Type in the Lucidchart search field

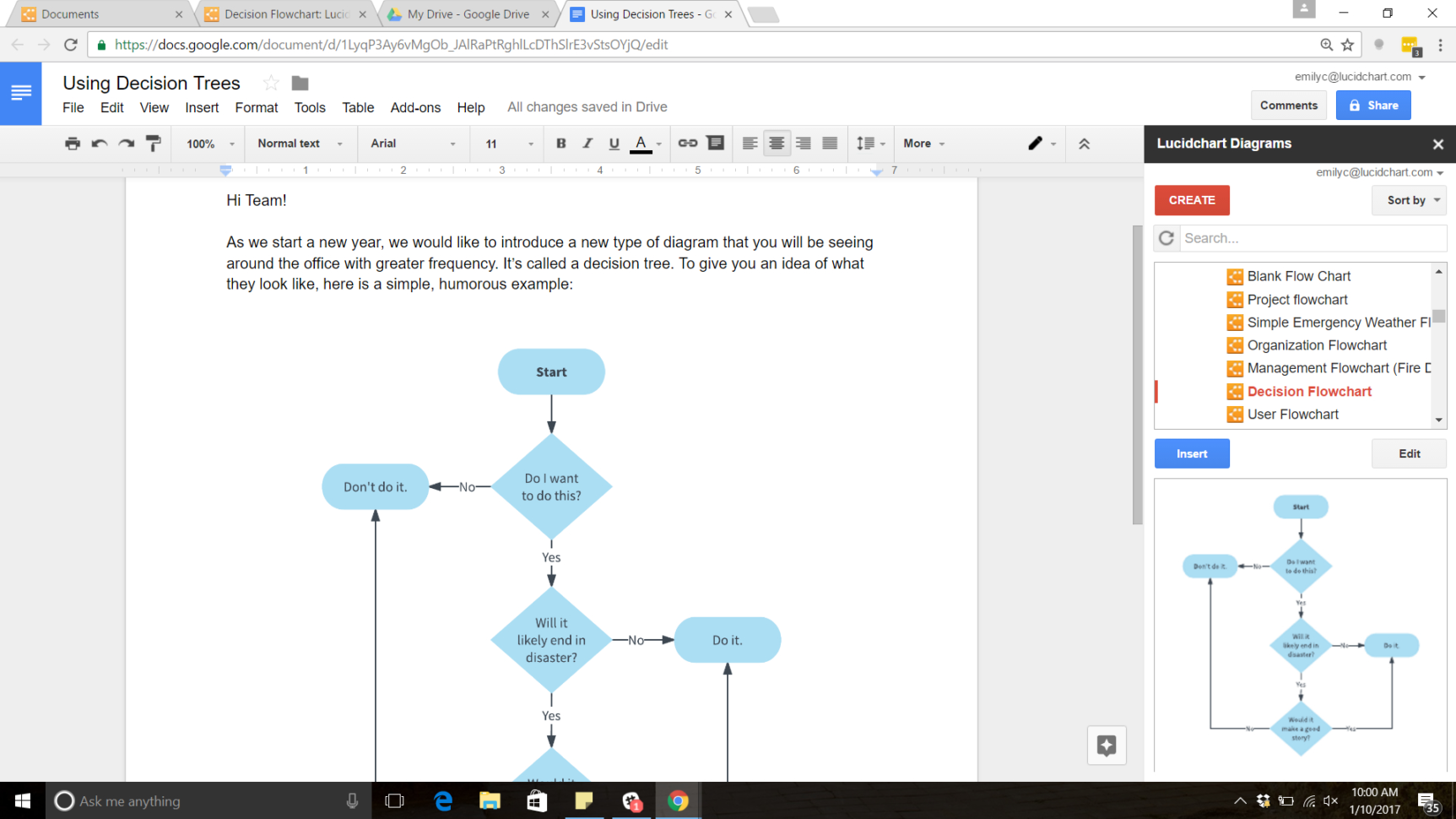click(1308, 238)
